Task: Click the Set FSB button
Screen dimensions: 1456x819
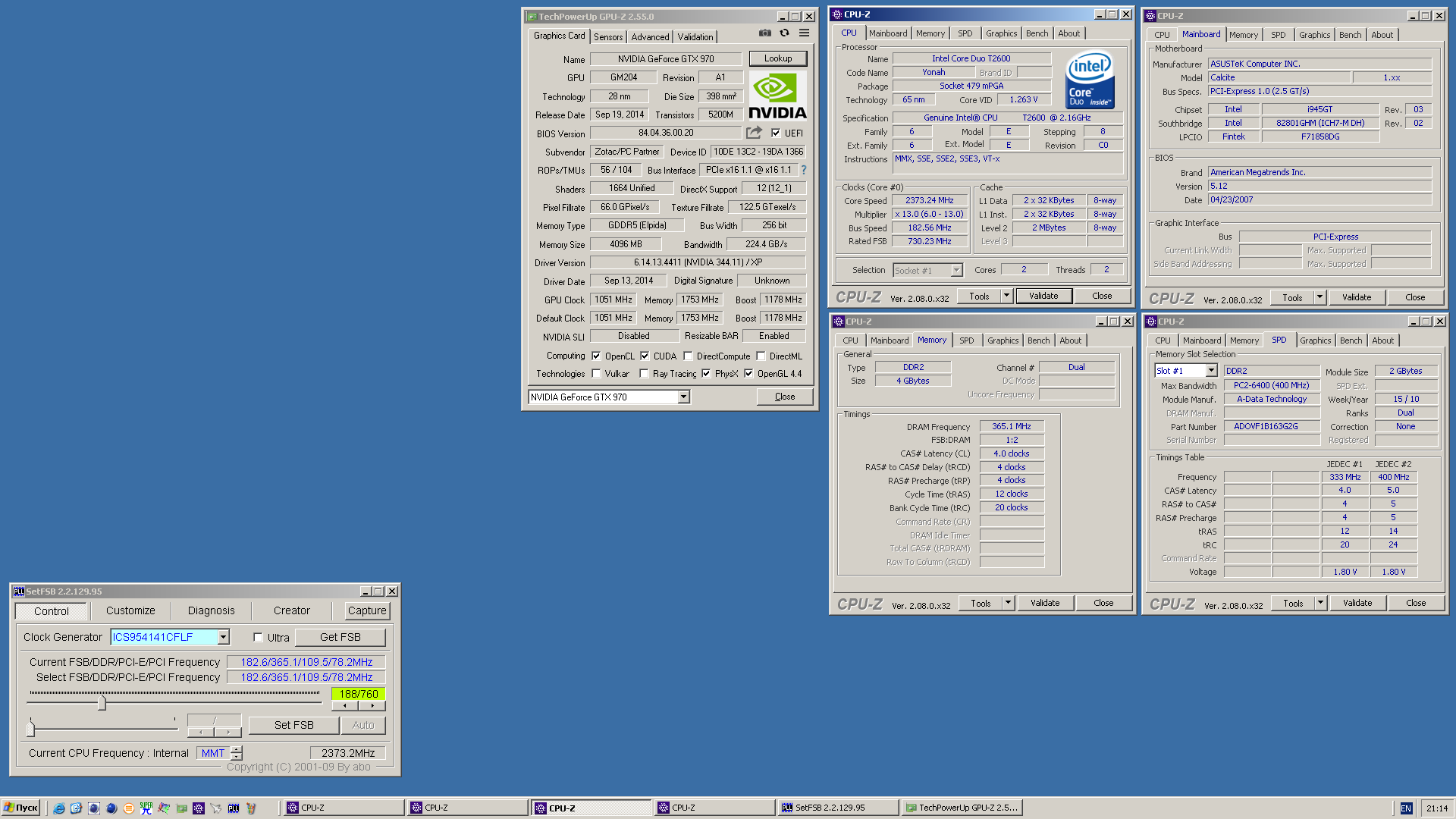Action: point(293,725)
